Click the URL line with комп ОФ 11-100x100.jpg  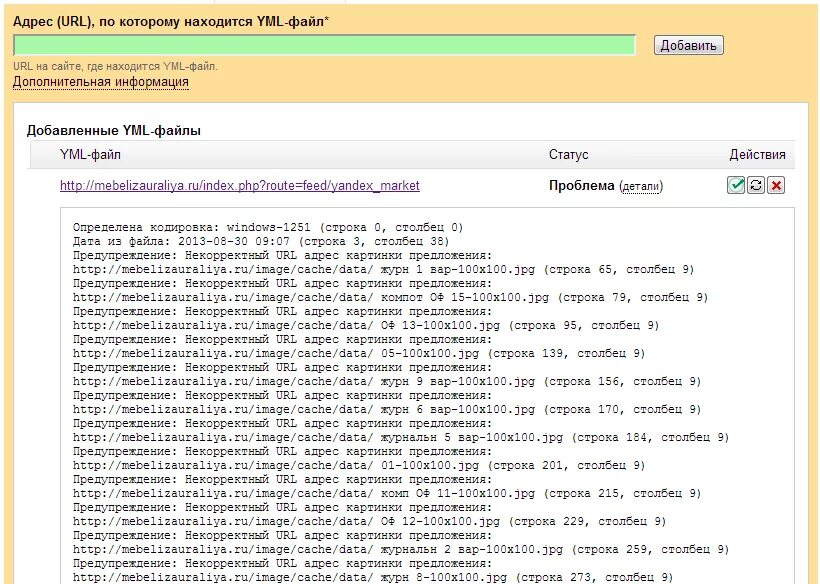pyautogui.click(x=387, y=494)
